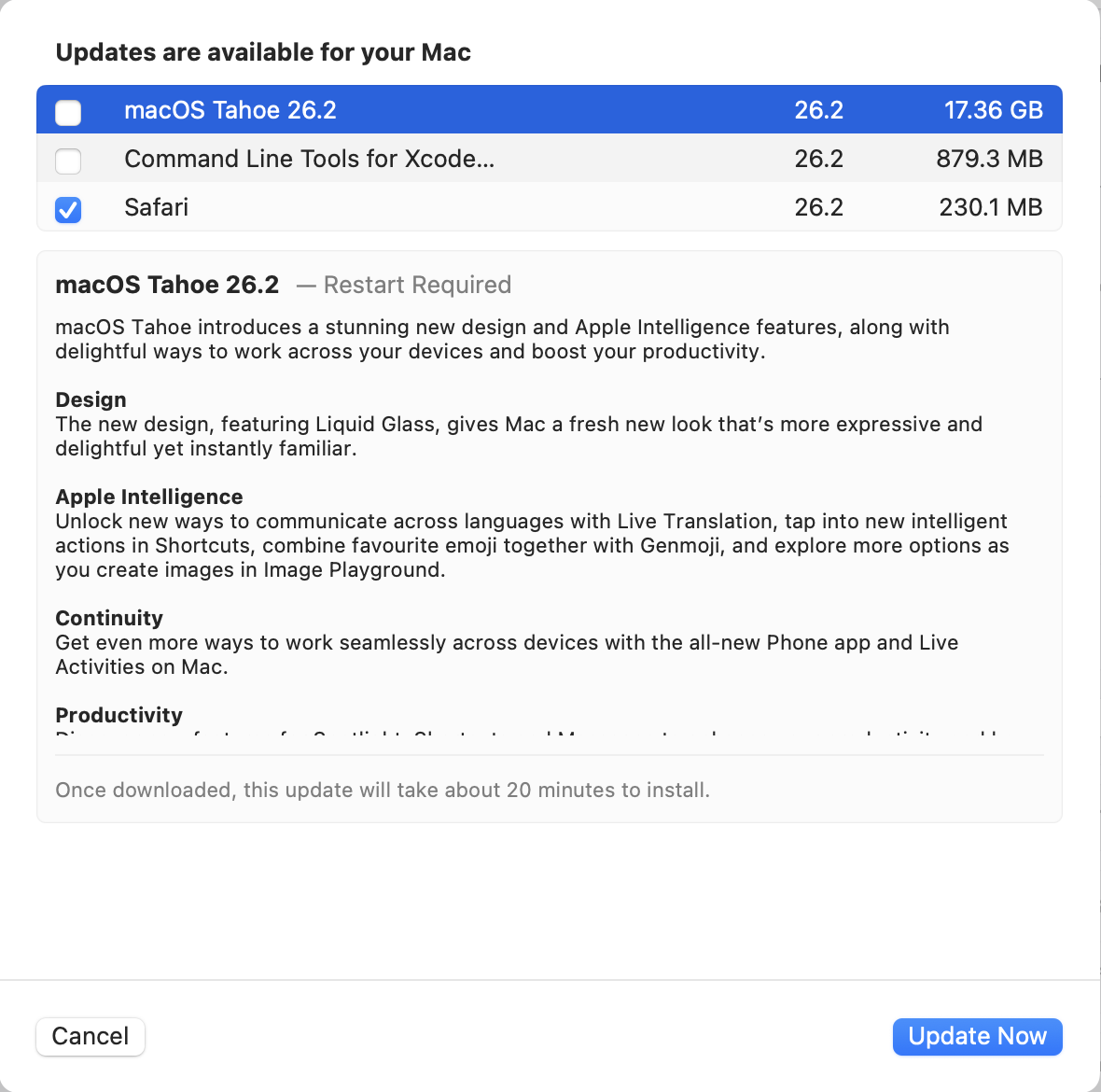
Task: Click the Continuity section heading
Action: (109, 618)
